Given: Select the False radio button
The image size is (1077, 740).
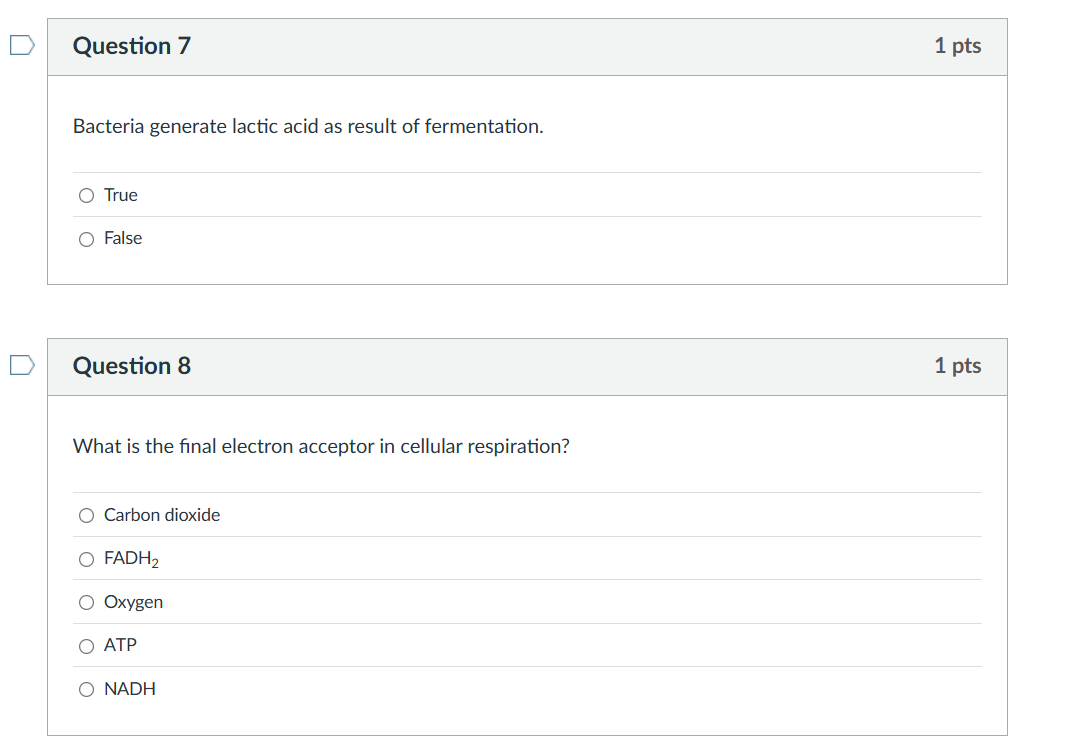Looking at the screenshot, I should pos(86,238).
